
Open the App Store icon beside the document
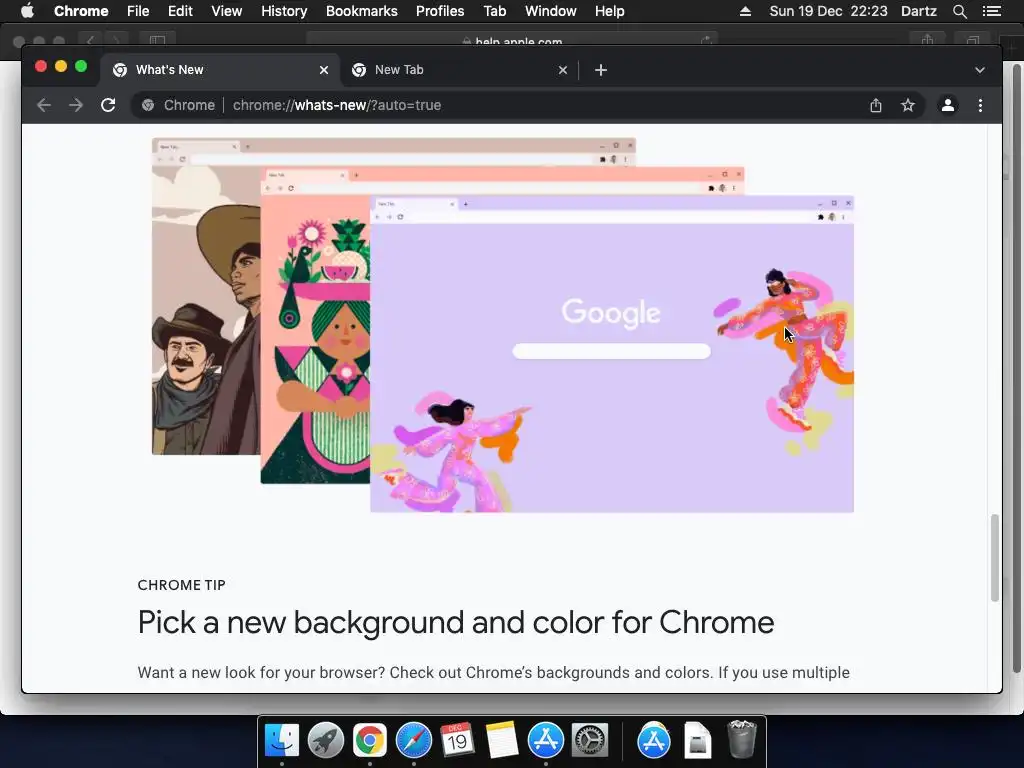coord(654,741)
